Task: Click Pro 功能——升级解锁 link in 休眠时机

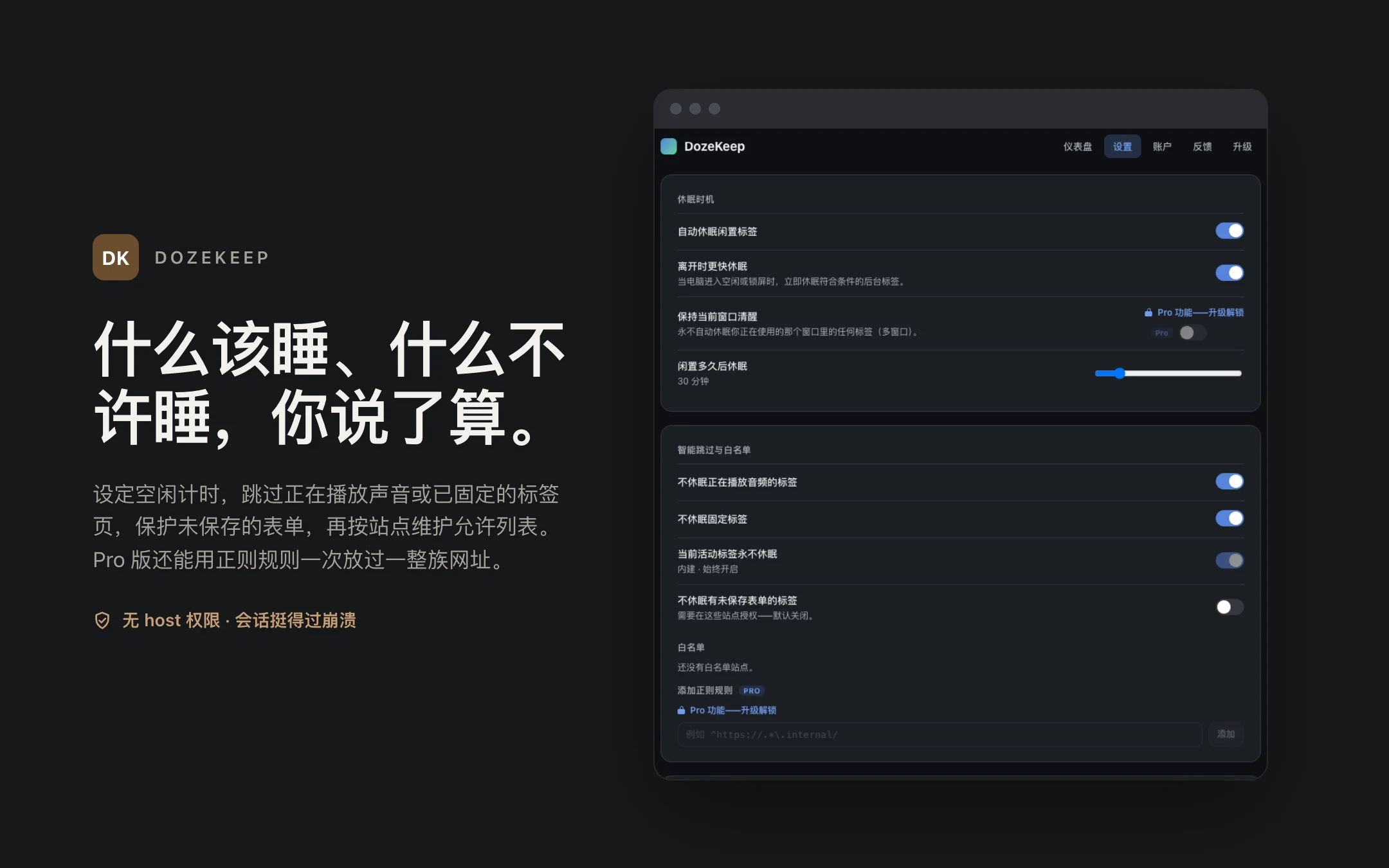Action: [x=1201, y=312]
